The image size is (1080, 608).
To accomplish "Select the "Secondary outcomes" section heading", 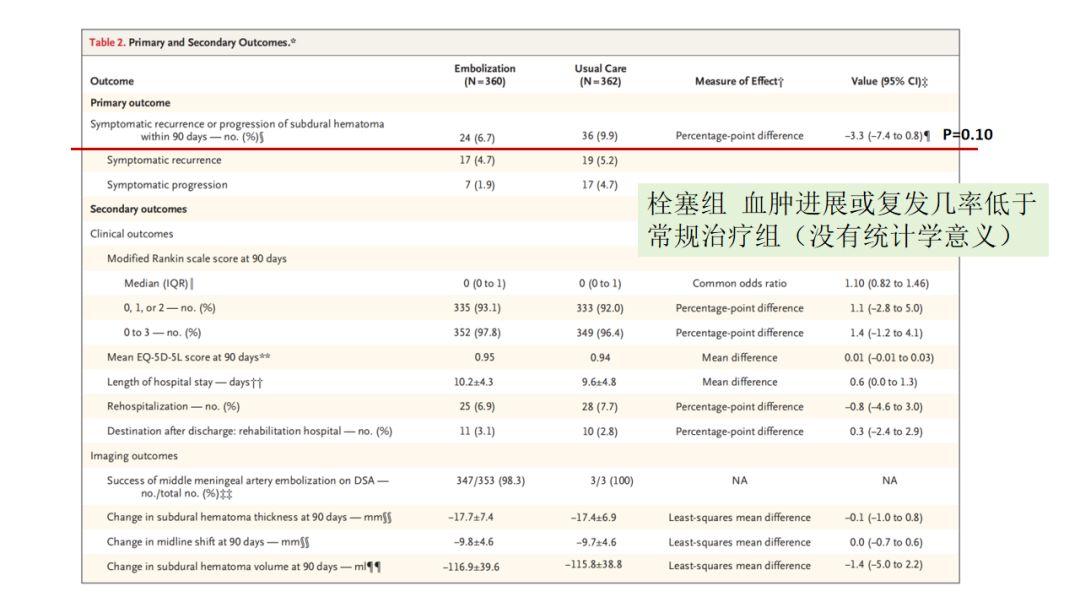I will click(138, 209).
